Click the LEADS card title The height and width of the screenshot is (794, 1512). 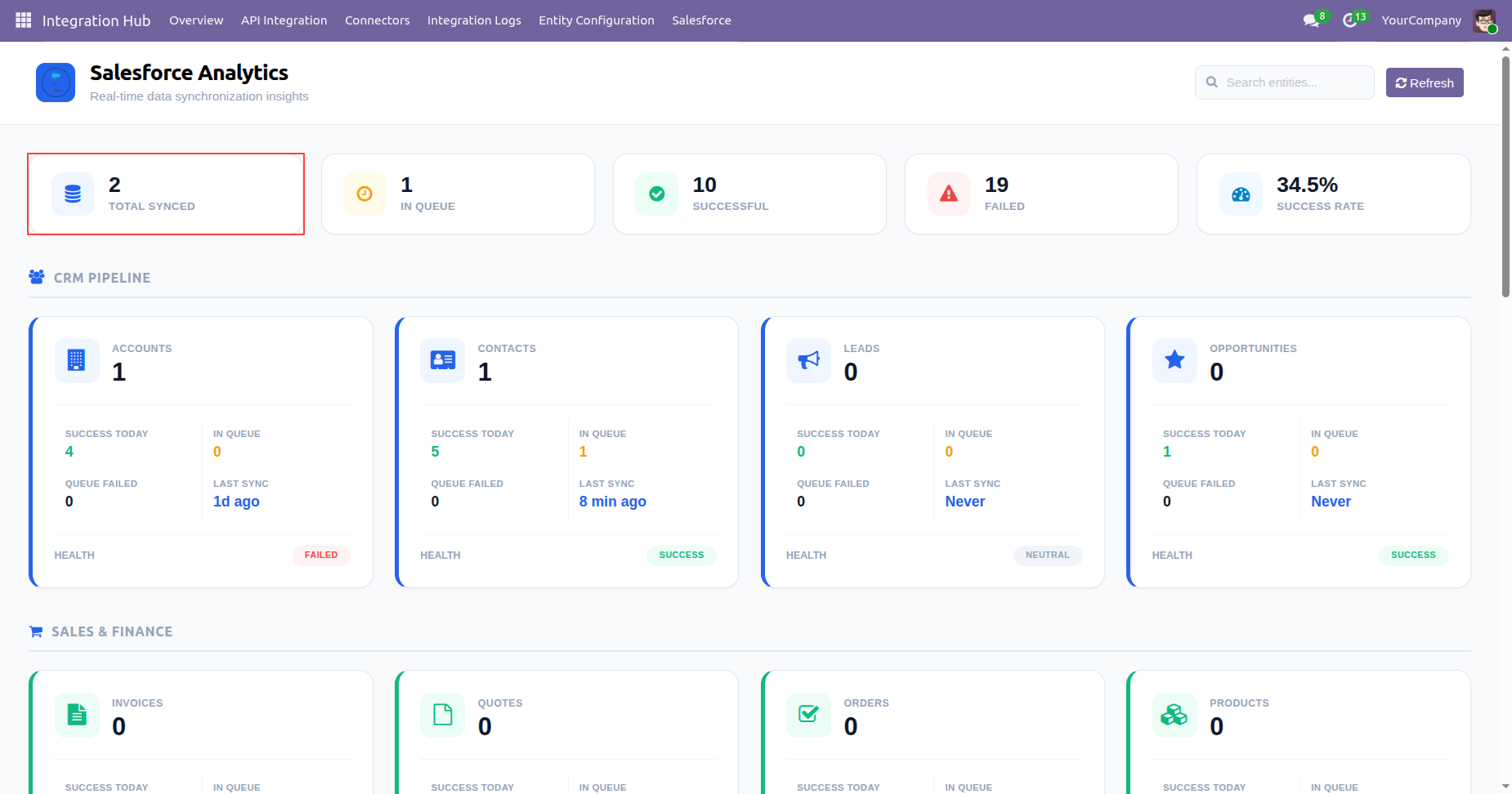coord(861,348)
